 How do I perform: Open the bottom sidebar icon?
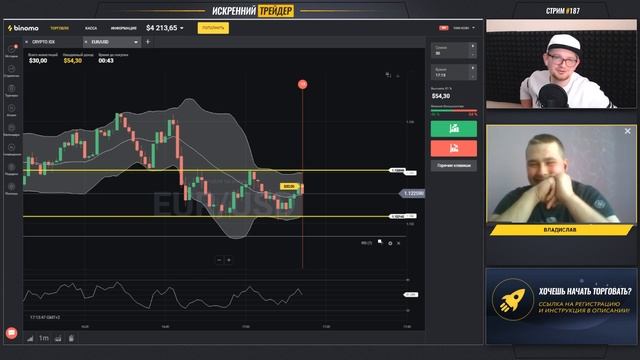coord(11,188)
